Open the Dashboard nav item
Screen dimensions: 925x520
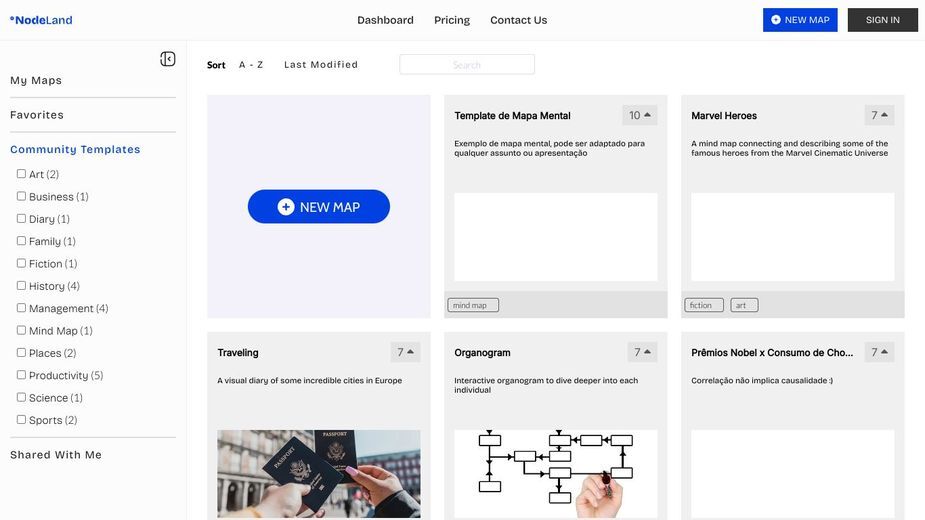(385, 20)
